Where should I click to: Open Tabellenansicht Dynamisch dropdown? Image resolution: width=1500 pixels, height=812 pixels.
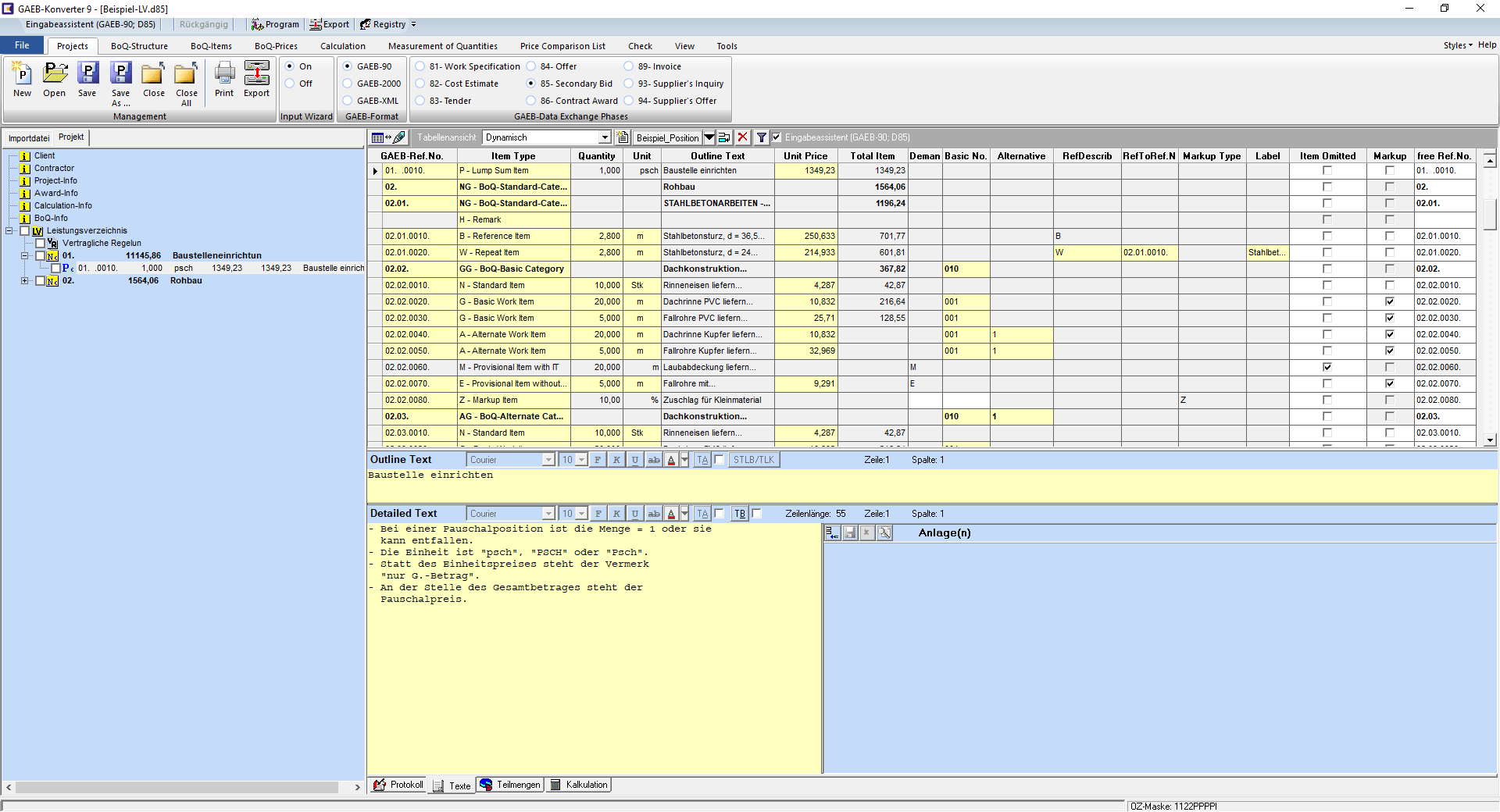(x=604, y=137)
